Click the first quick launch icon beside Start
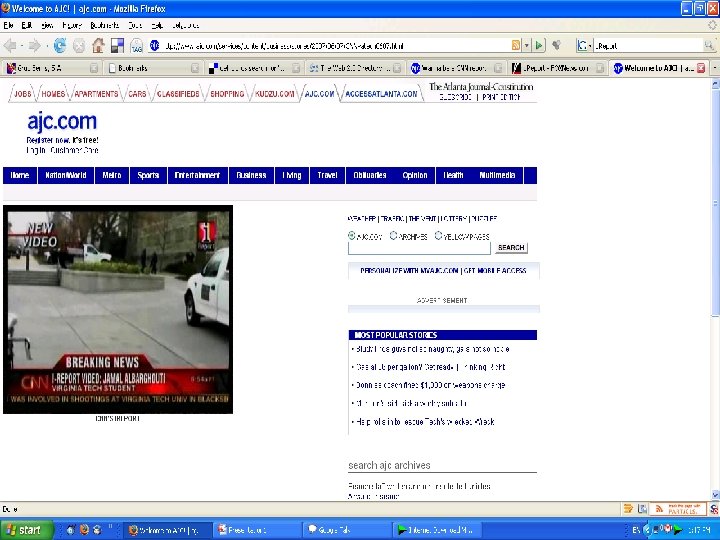This screenshot has height=540, width=720. point(70,530)
